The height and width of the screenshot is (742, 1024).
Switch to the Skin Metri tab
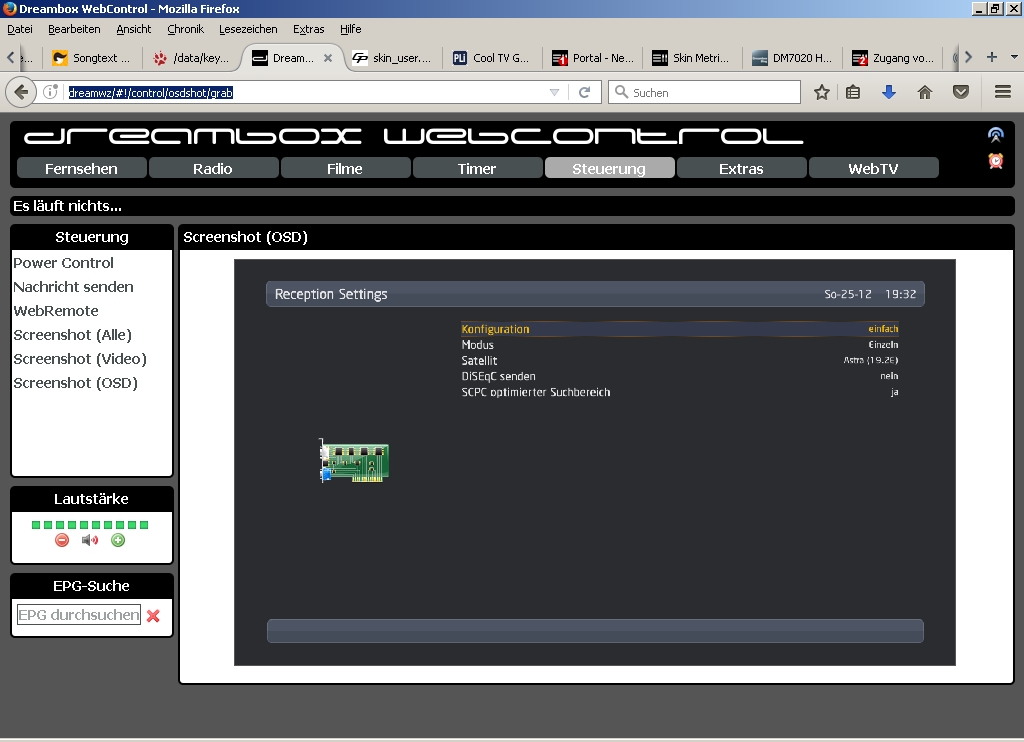click(692, 58)
